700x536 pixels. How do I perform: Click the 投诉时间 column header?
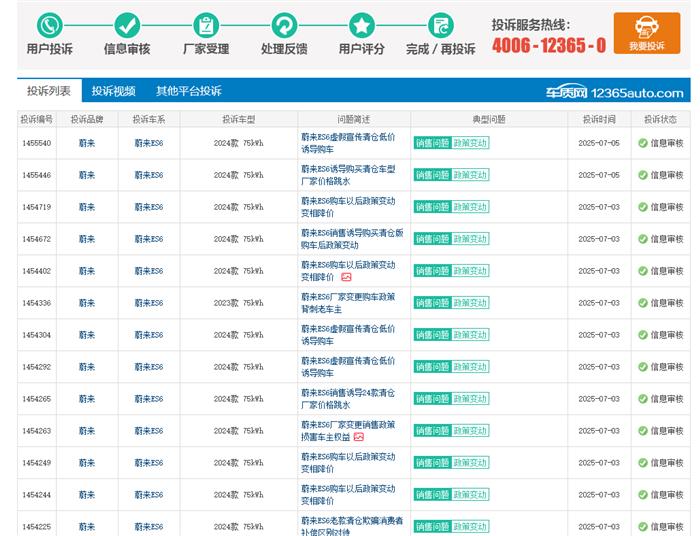coord(599,119)
